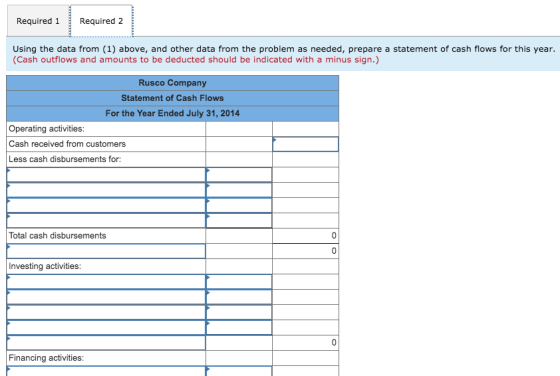The width and height of the screenshot is (560, 376).
Task: Click the 'Total cash disbursements' label
Action: tap(58, 236)
